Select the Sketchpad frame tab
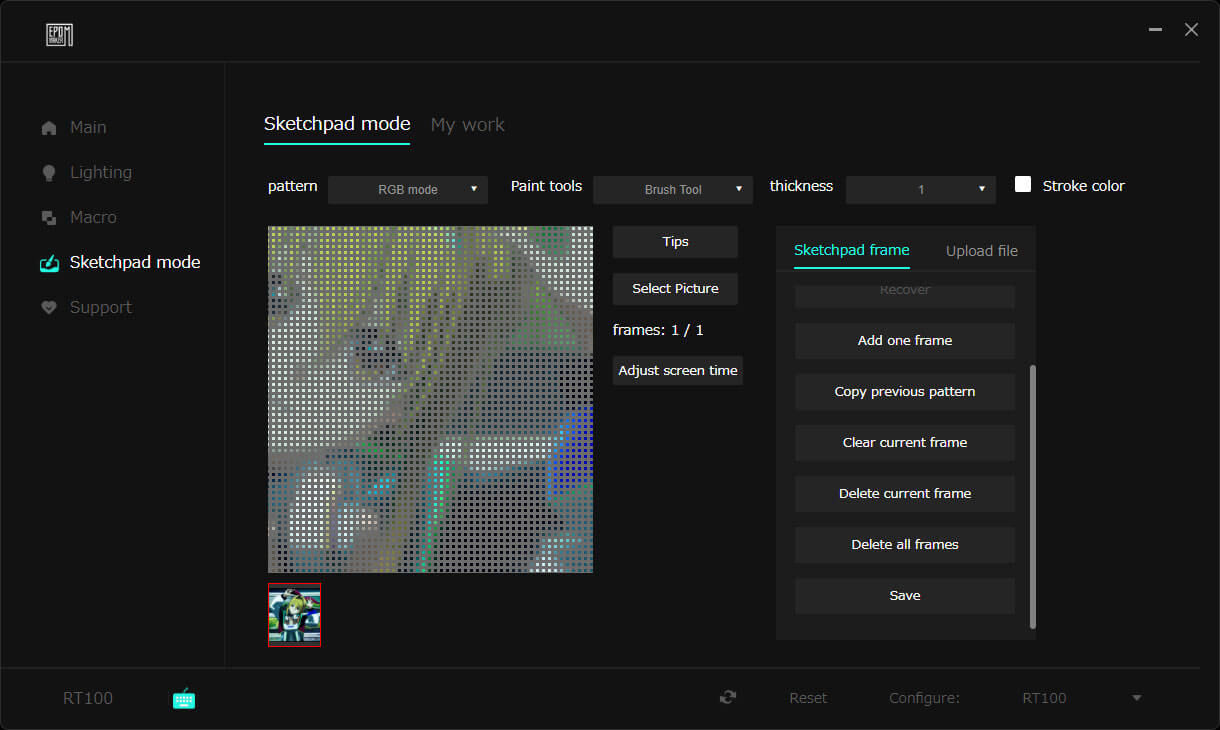The image size is (1220, 730). (852, 250)
